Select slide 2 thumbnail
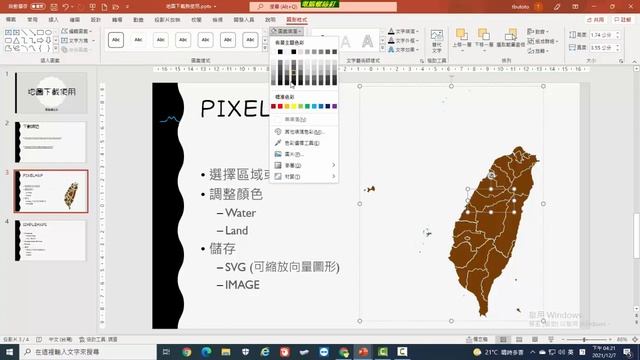This screenshot has width=640, height=360. (x=51, y=142)
